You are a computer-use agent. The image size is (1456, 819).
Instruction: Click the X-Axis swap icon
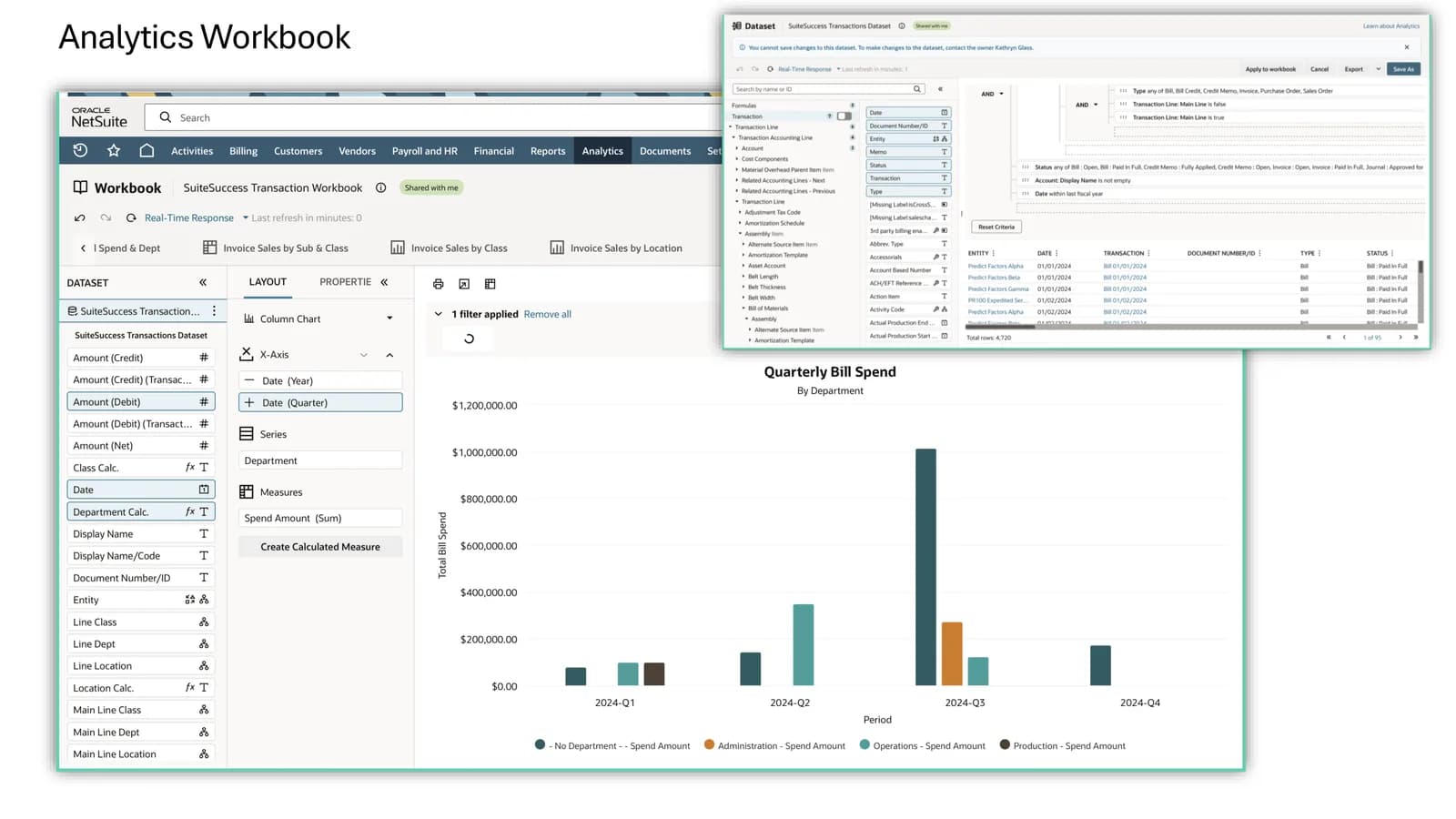(246, 354)
